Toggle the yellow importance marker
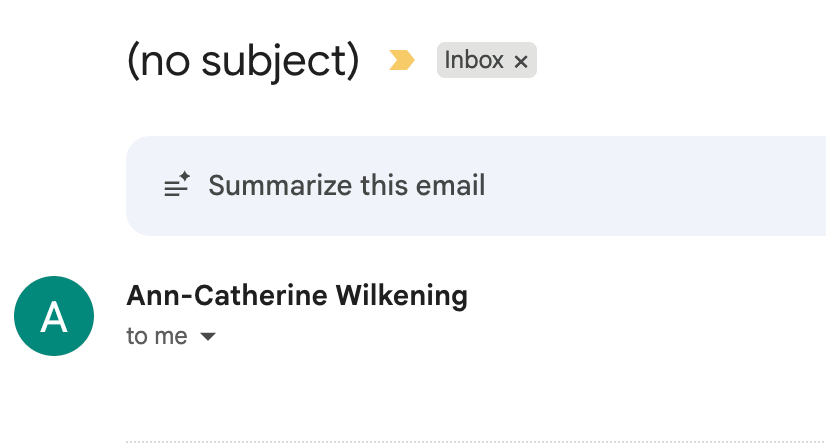The width and height of the screenshot is (826, 448). (x=402, y=62)
